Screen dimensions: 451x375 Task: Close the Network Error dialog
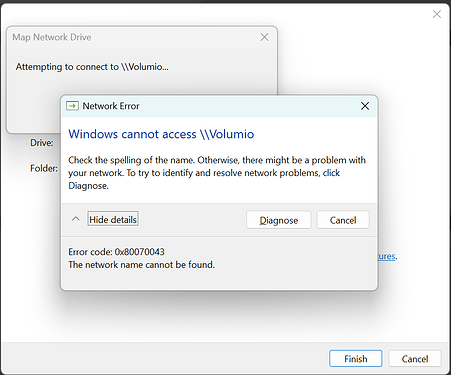(365, 106)
